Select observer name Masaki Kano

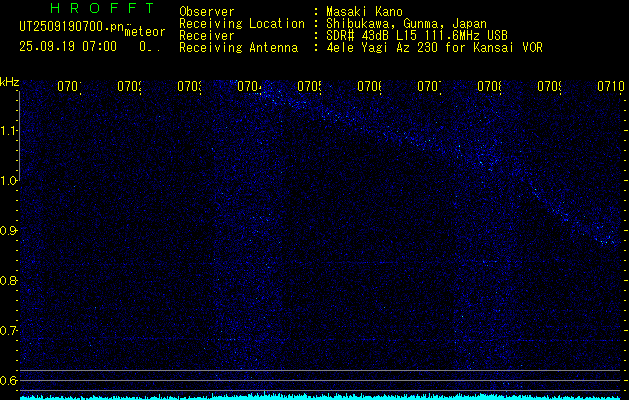(x=364, y=11)
